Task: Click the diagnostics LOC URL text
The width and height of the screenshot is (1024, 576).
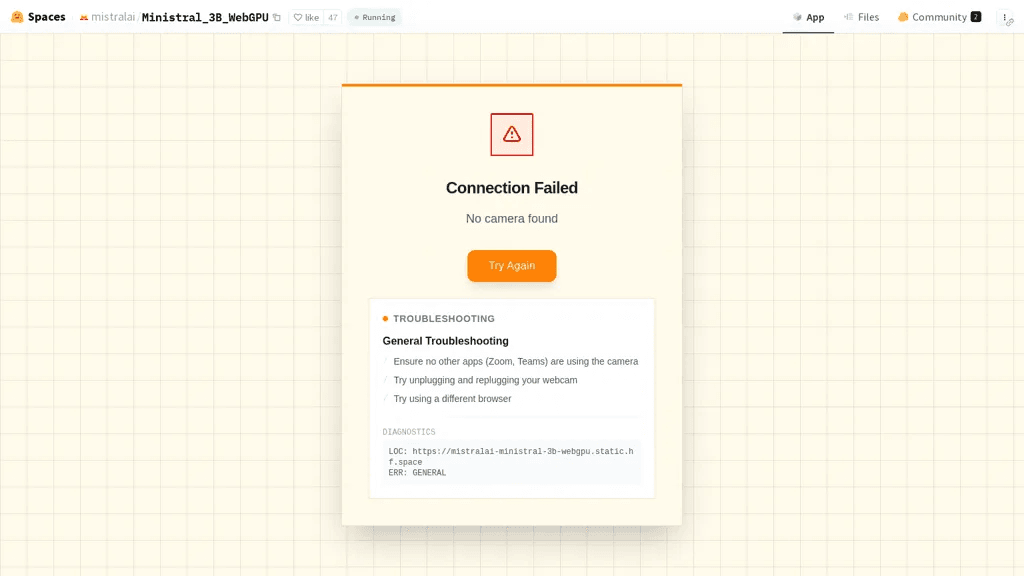Action: coord(511,456)
